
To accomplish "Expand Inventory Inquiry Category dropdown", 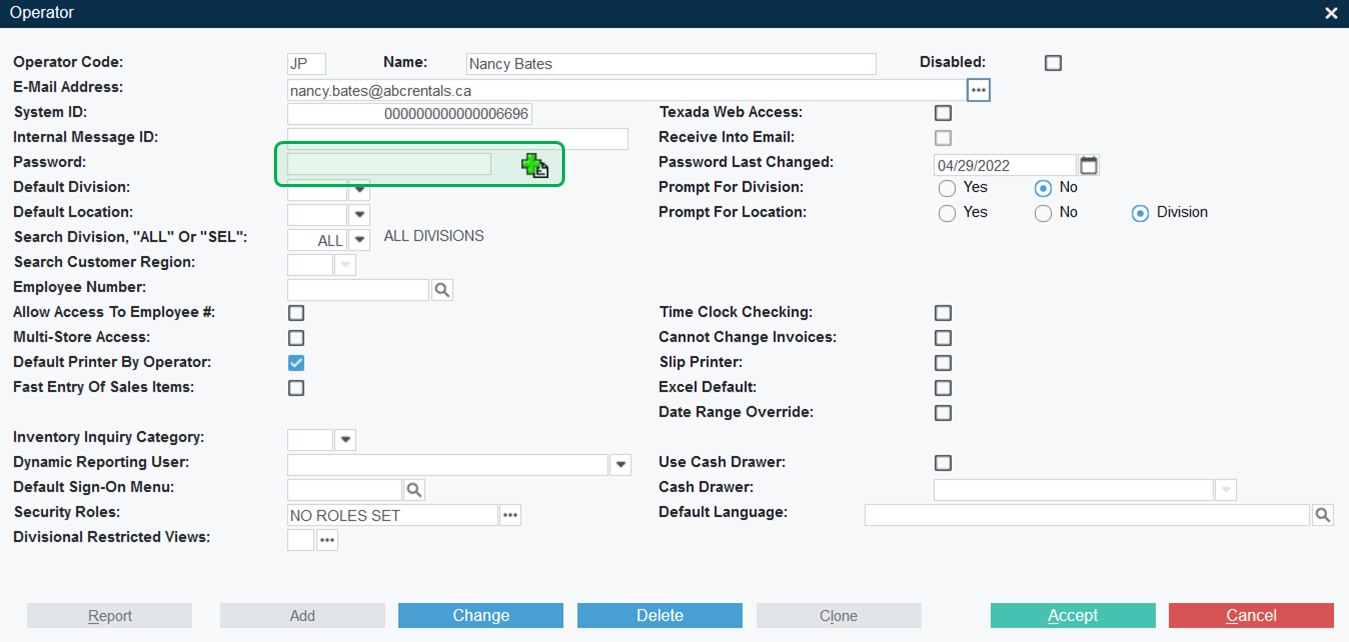I will (345, 440).
